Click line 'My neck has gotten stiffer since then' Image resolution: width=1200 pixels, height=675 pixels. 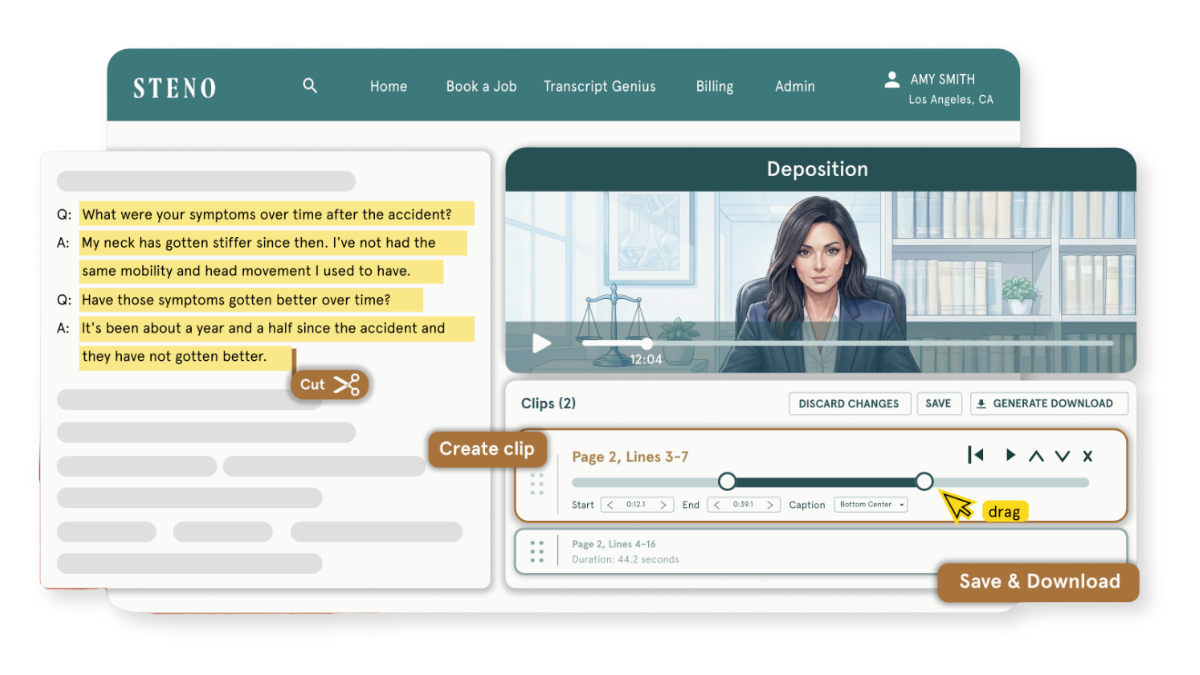259,243
